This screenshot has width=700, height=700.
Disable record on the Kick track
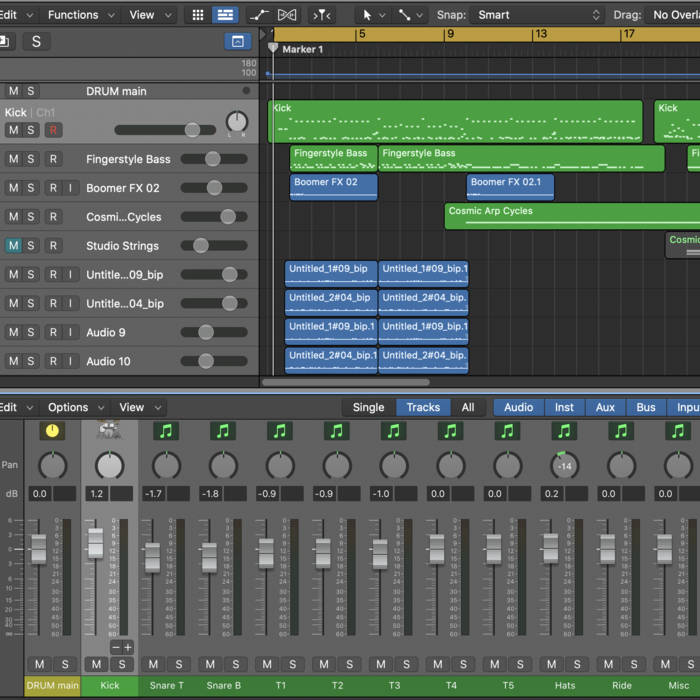pyautogui.click(x=53, y=130)
